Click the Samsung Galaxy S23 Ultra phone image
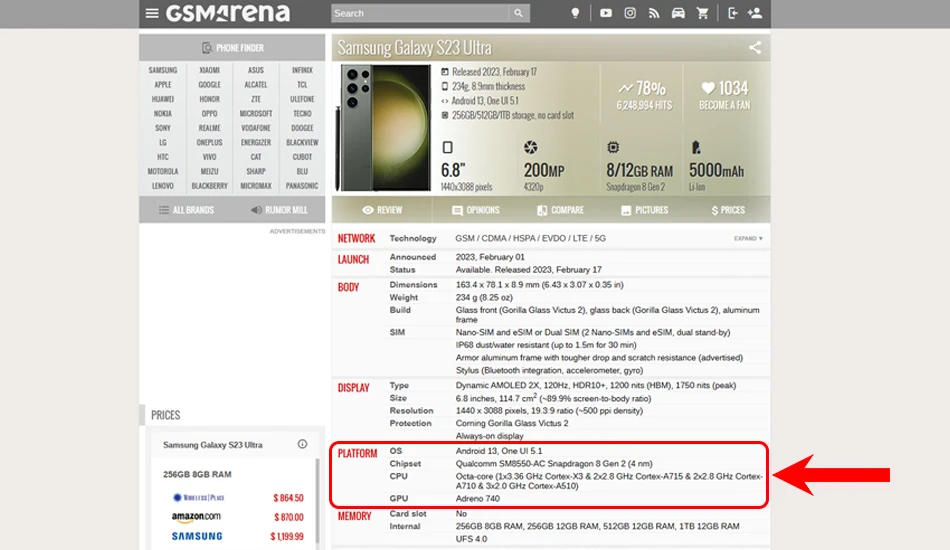 [x=384, y=128]
